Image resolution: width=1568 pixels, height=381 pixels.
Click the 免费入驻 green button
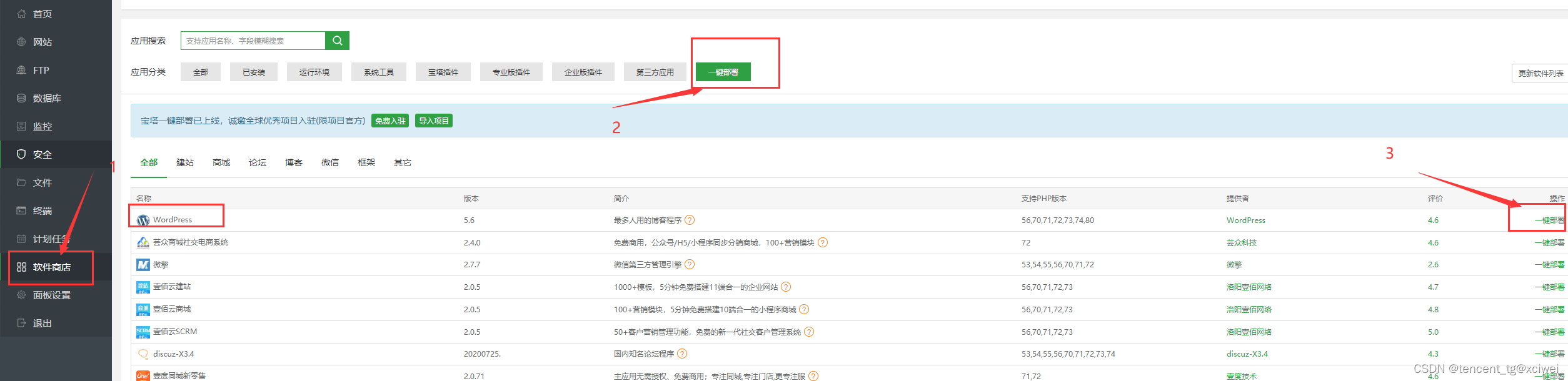(390, 121)
